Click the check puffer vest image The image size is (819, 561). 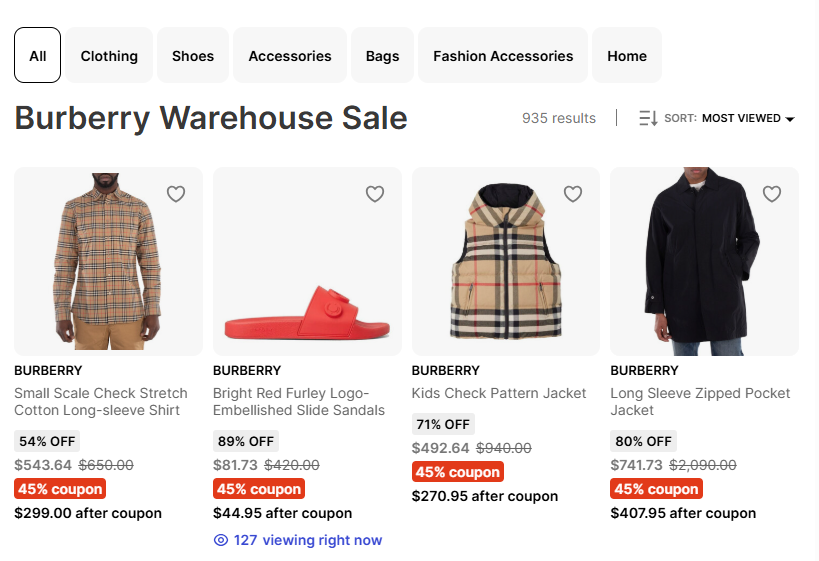505,262
